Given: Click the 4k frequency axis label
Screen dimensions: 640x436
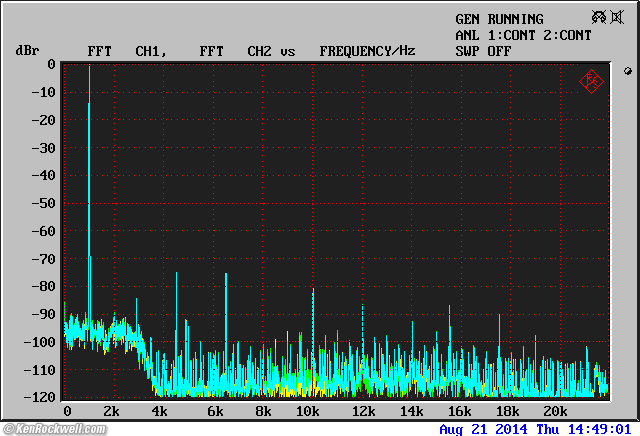Looking at the screenshot, I should [159, 411].
